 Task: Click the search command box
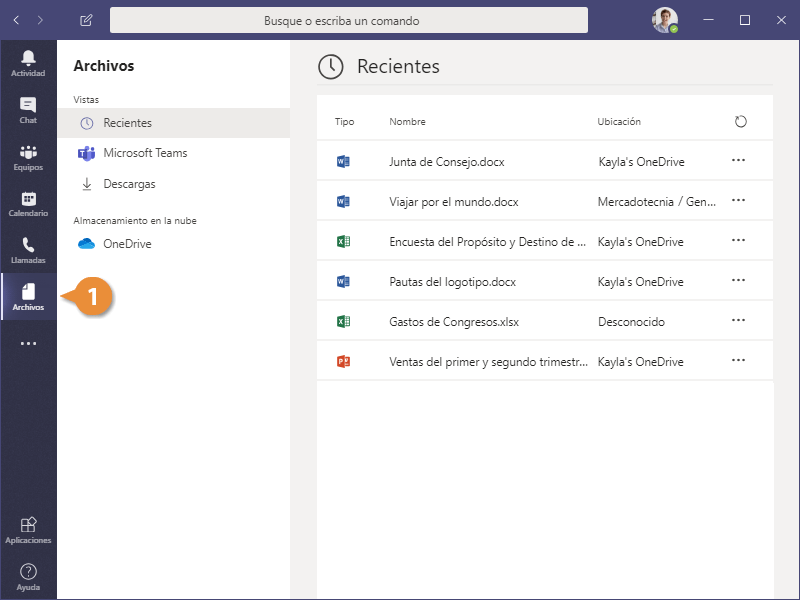[348, 20]
